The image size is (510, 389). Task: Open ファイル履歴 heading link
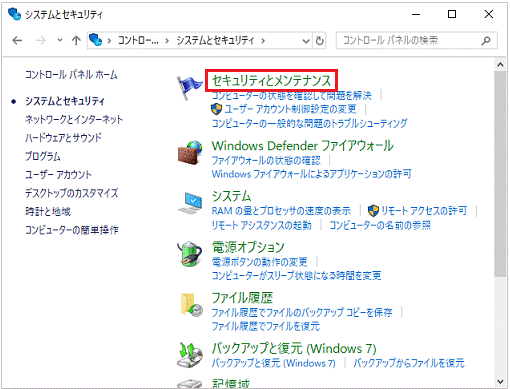(x=242, y=298)
